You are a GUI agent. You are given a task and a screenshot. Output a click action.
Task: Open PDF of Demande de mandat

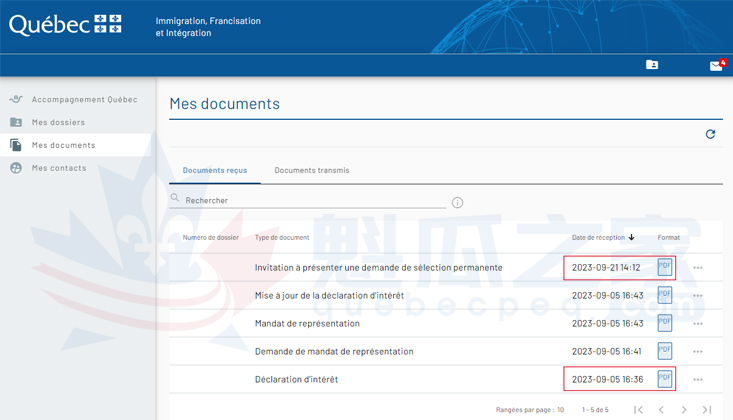coord(665,351)
